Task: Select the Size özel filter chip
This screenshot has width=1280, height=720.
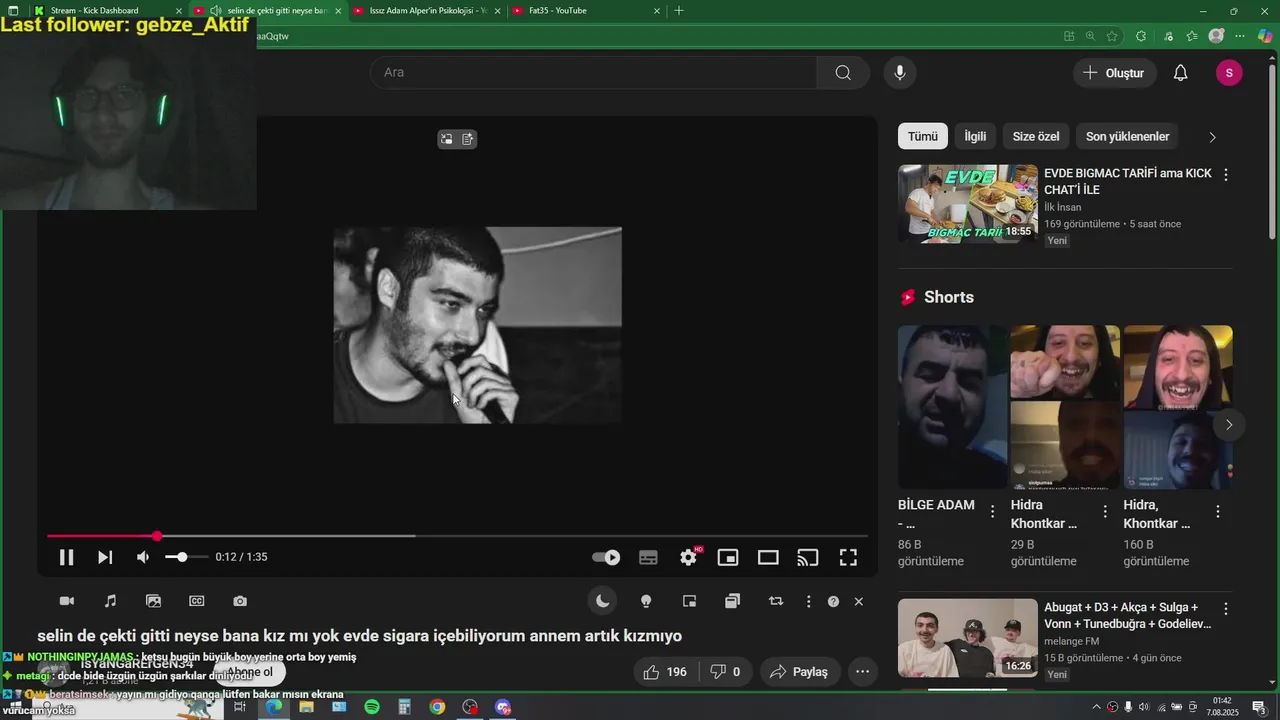Action: pos(1036,136)
